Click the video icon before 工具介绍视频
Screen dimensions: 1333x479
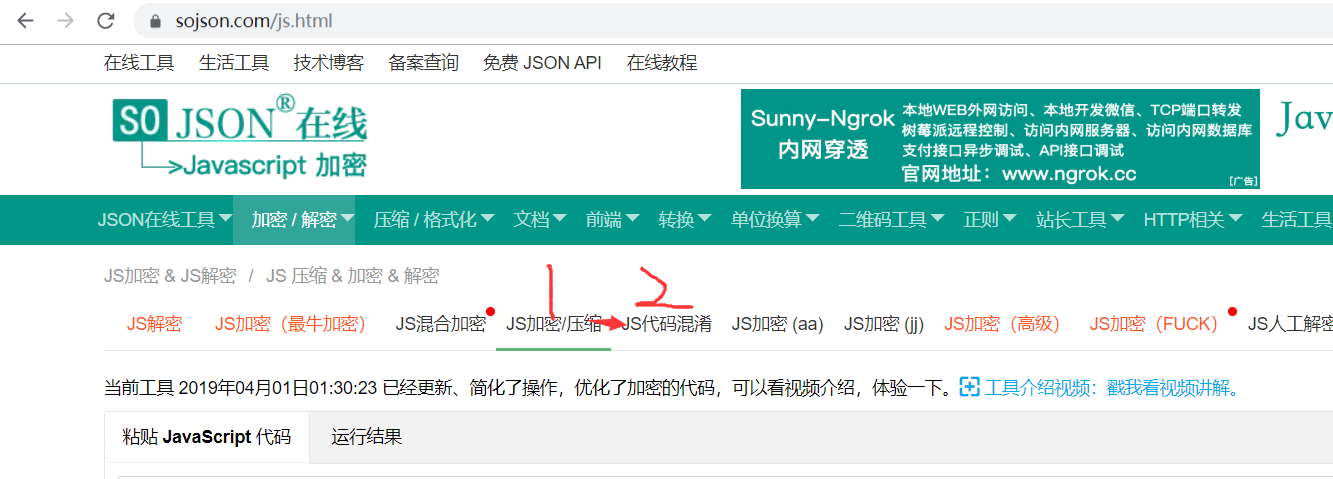[x=969, y=387]
